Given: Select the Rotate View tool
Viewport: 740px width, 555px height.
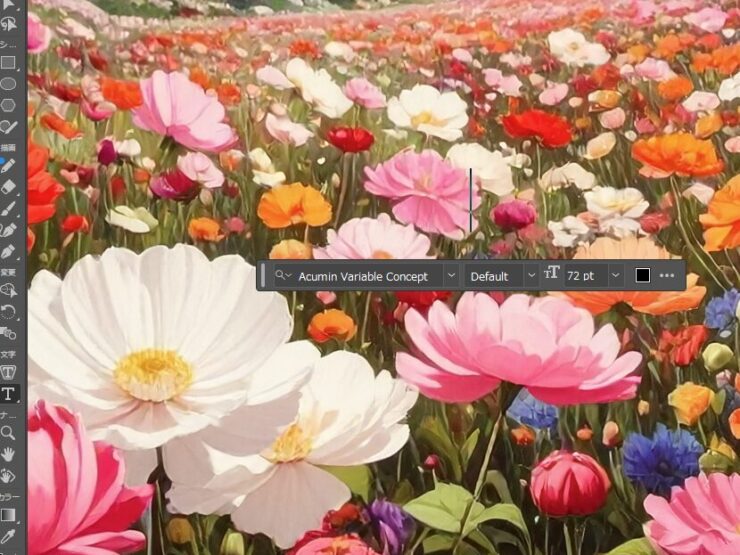Looking at the screenshot, I should (x=8, y=474).
